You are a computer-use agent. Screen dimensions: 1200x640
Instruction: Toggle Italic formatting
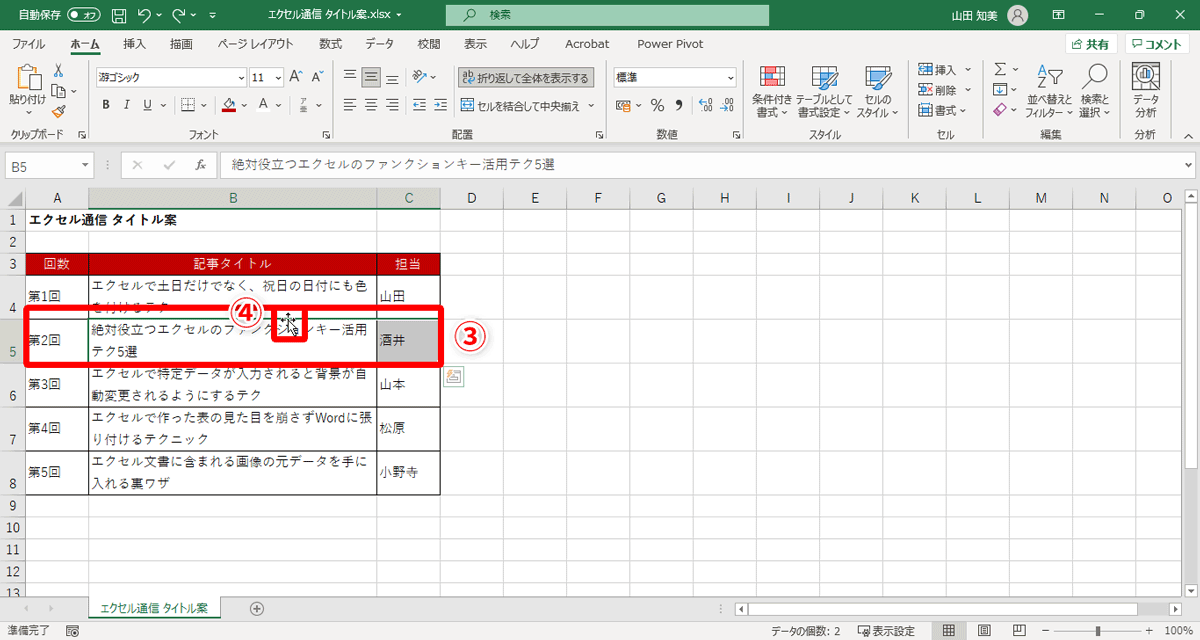tap(127, 104)
